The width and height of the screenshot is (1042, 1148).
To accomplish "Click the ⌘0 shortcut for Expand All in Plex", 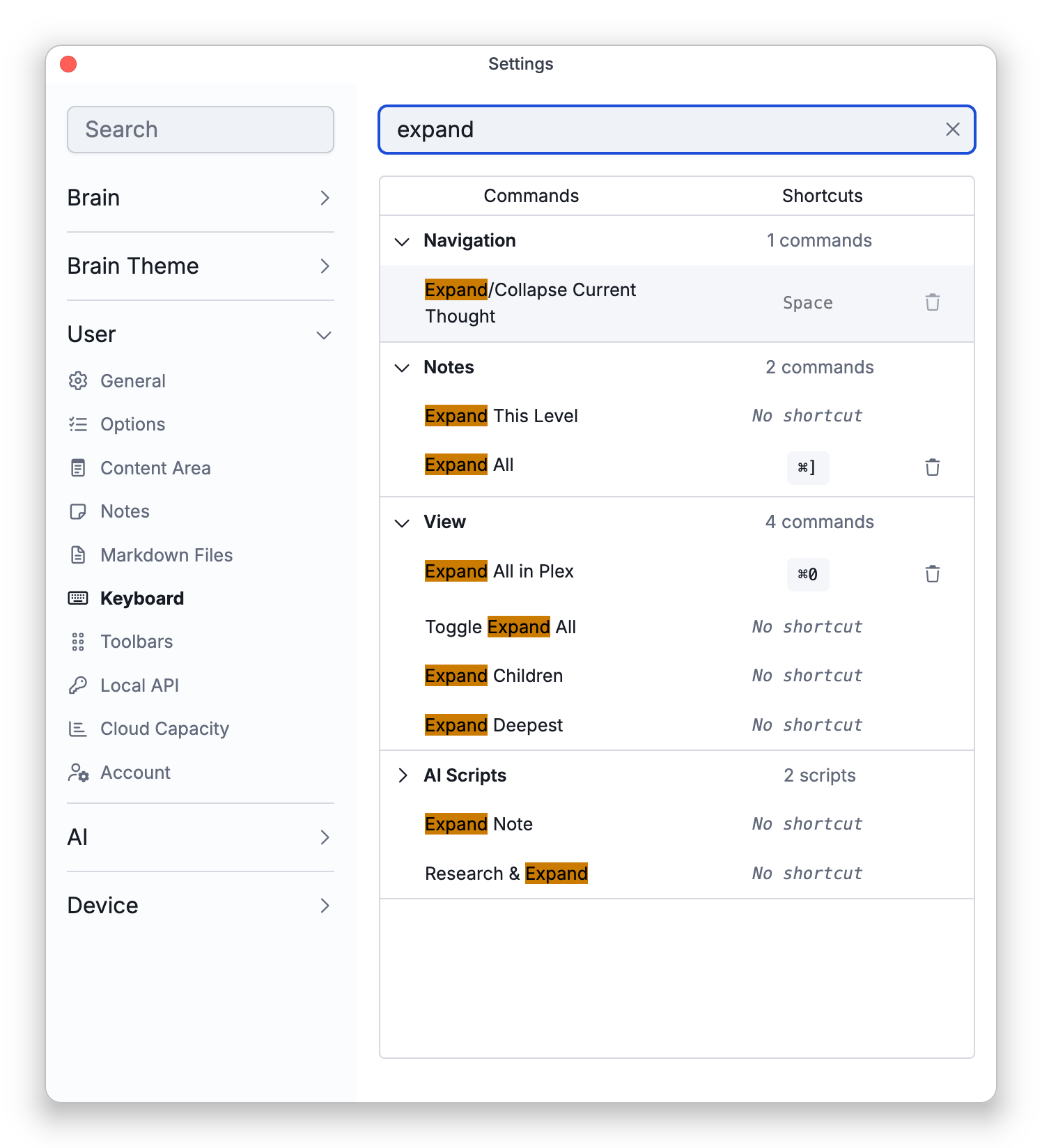I will (807, 574).
